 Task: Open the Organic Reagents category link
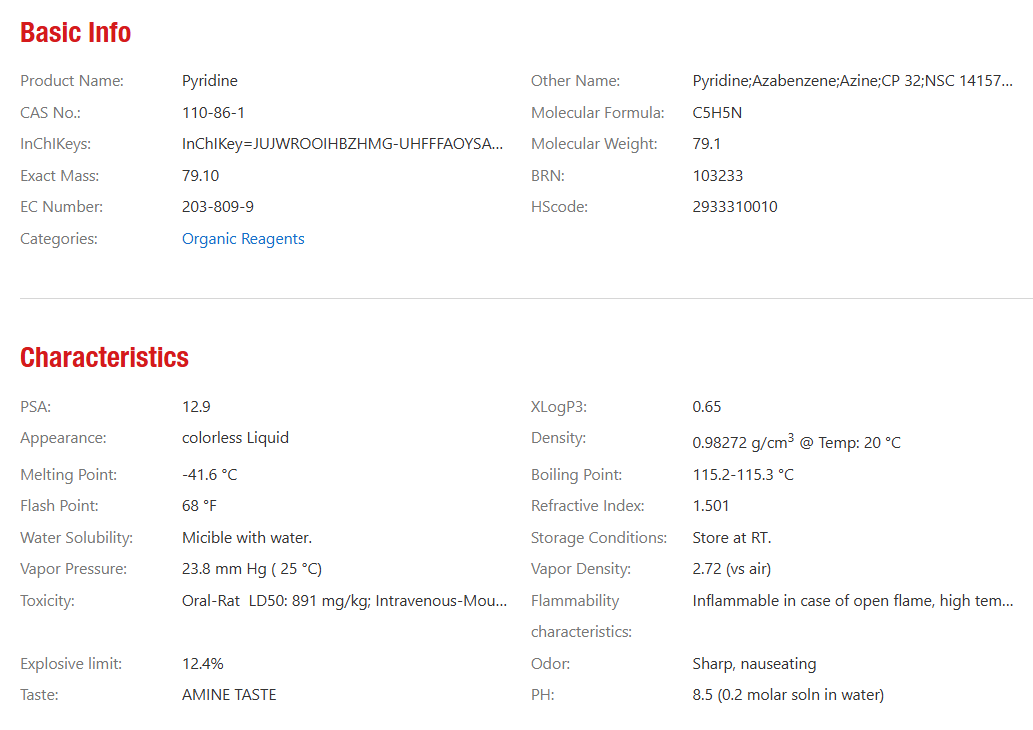click(x=243, y=239)
